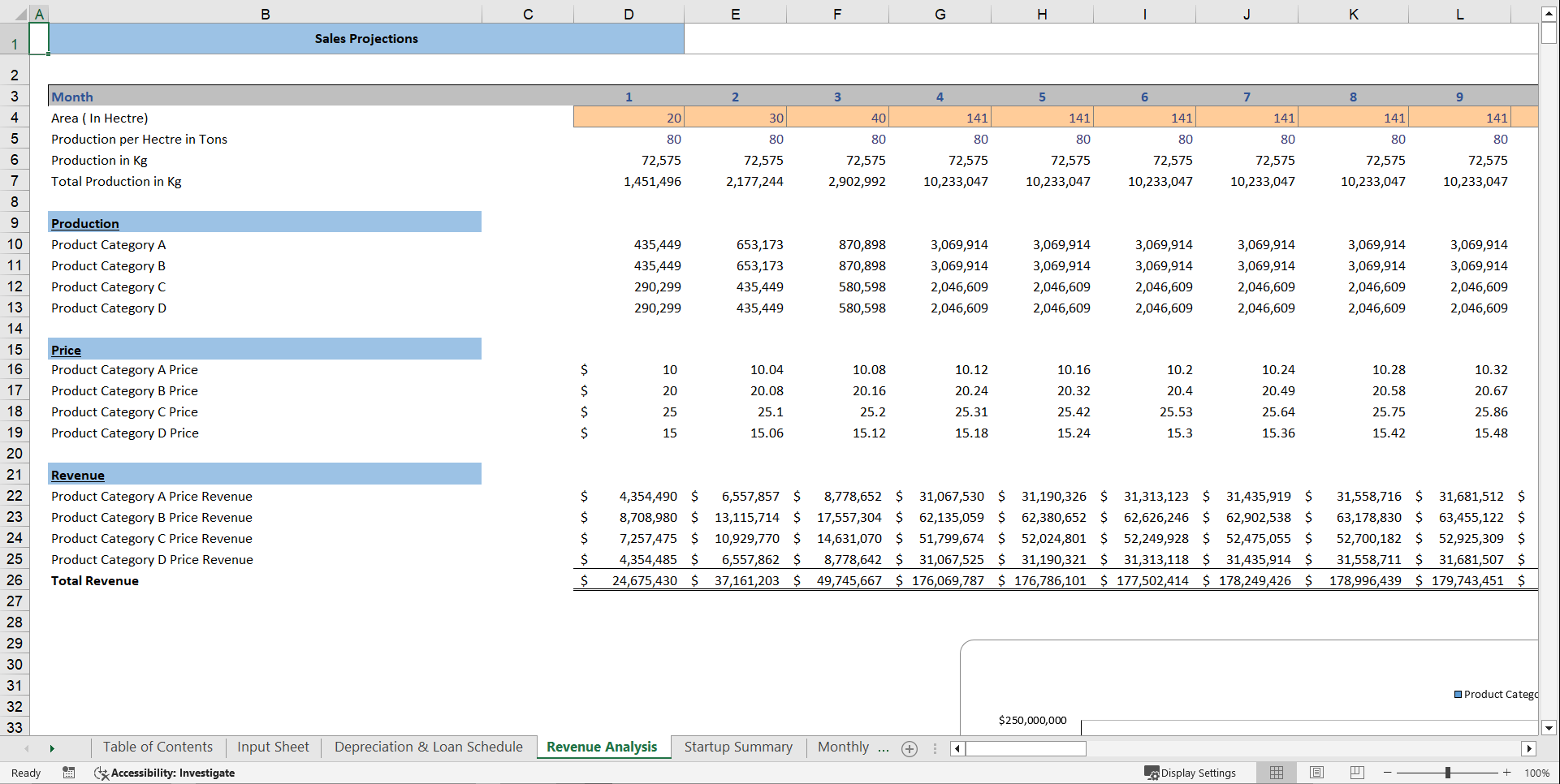This screenshot has height=784, width=1560.
Task: Select the Production section header cell
Action: (x=265, y=223)
